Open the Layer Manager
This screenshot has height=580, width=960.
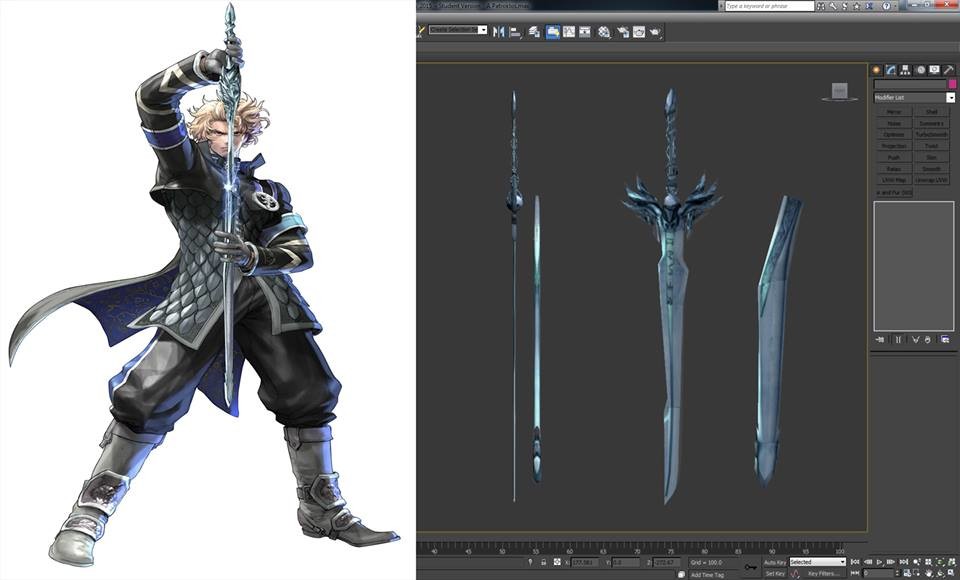point(533,31)
